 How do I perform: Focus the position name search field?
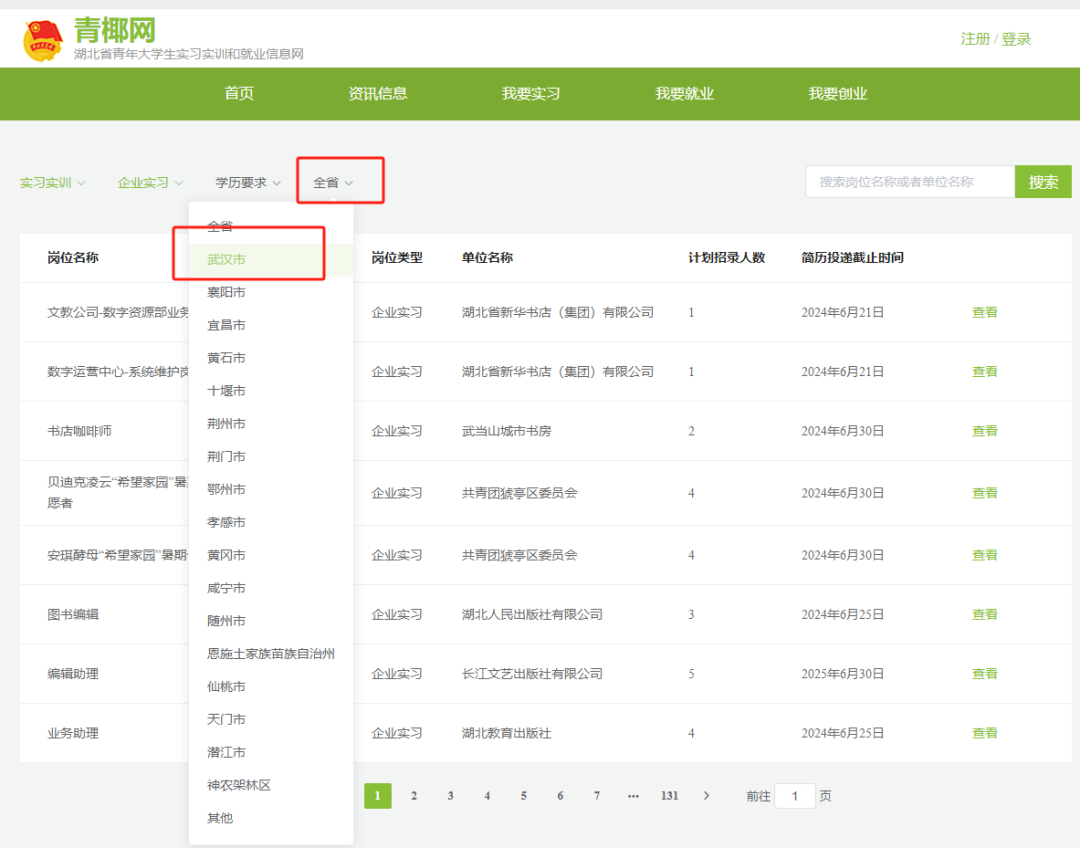point(910,182)
